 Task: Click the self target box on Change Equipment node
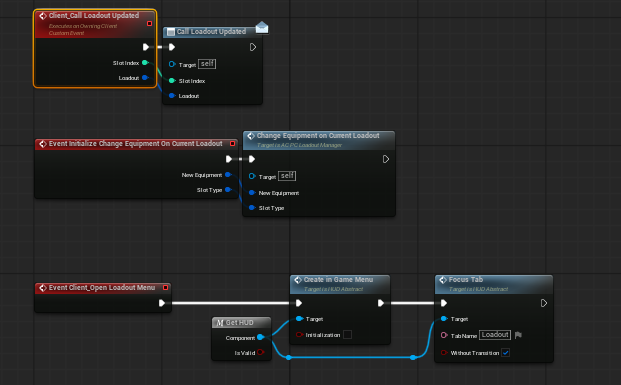tap(287, 175)
